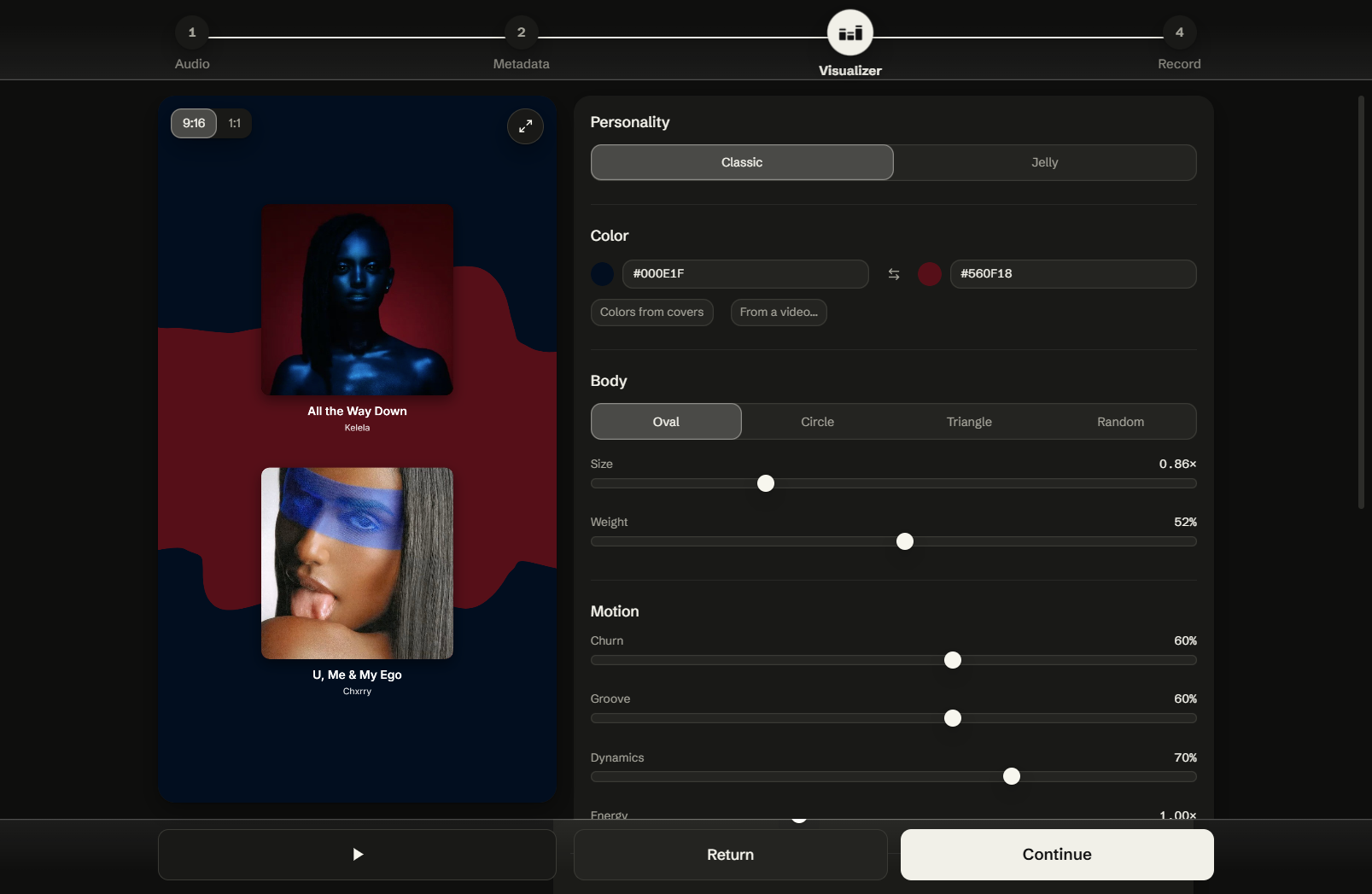Viewport: 1372px width, 894px height.
Task: Click the Personality heading
Action: [x=630, y=122]
